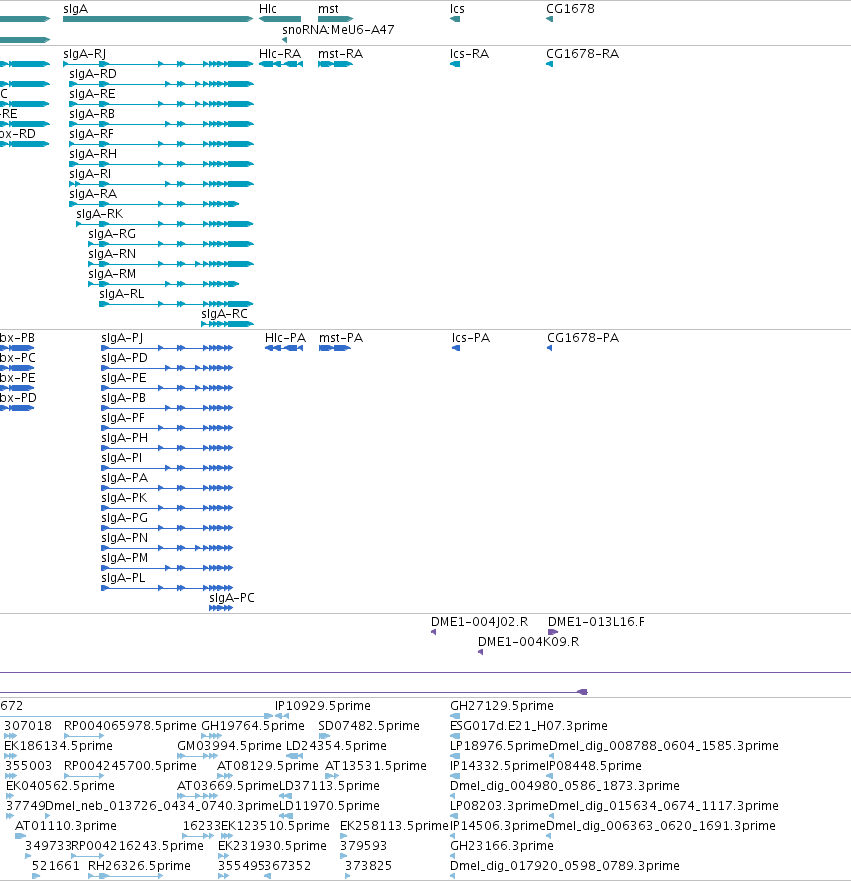This screenshot has height=881, width=851.
Task: Select transcript slgA-RM
Action: coord(163,284)
